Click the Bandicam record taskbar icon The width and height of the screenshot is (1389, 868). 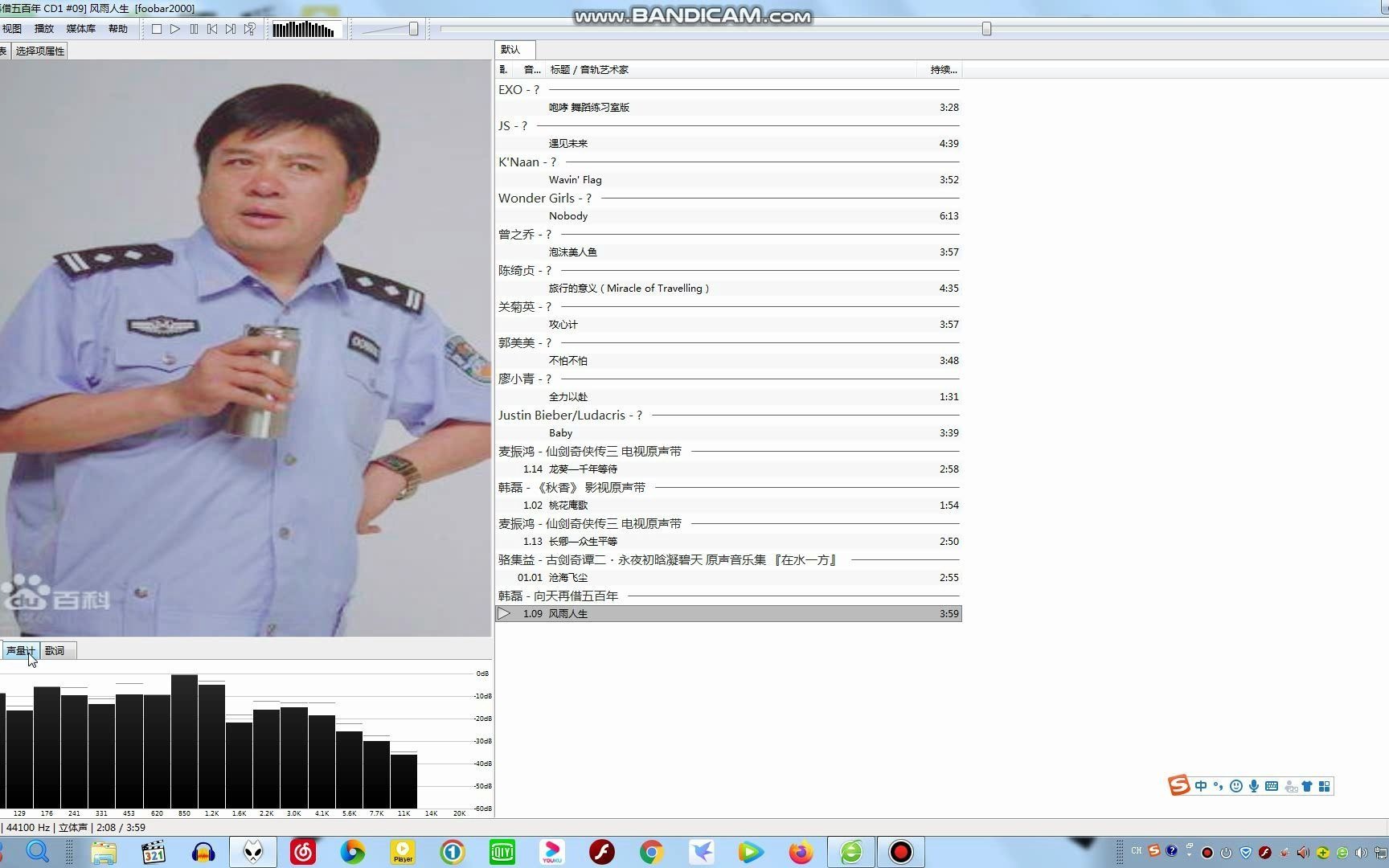coord(900,852)
